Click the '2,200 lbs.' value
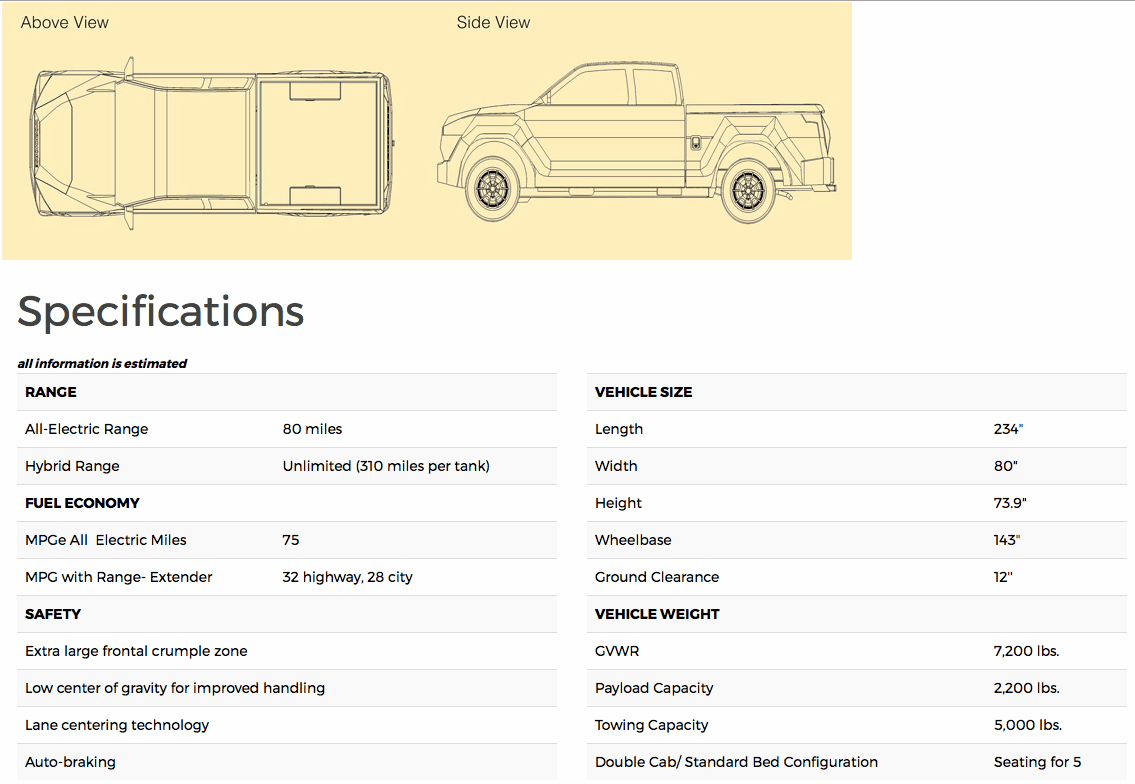The height and width of the screenshot is (784, 1135). pyautogui.click(x=1026, y=688)
